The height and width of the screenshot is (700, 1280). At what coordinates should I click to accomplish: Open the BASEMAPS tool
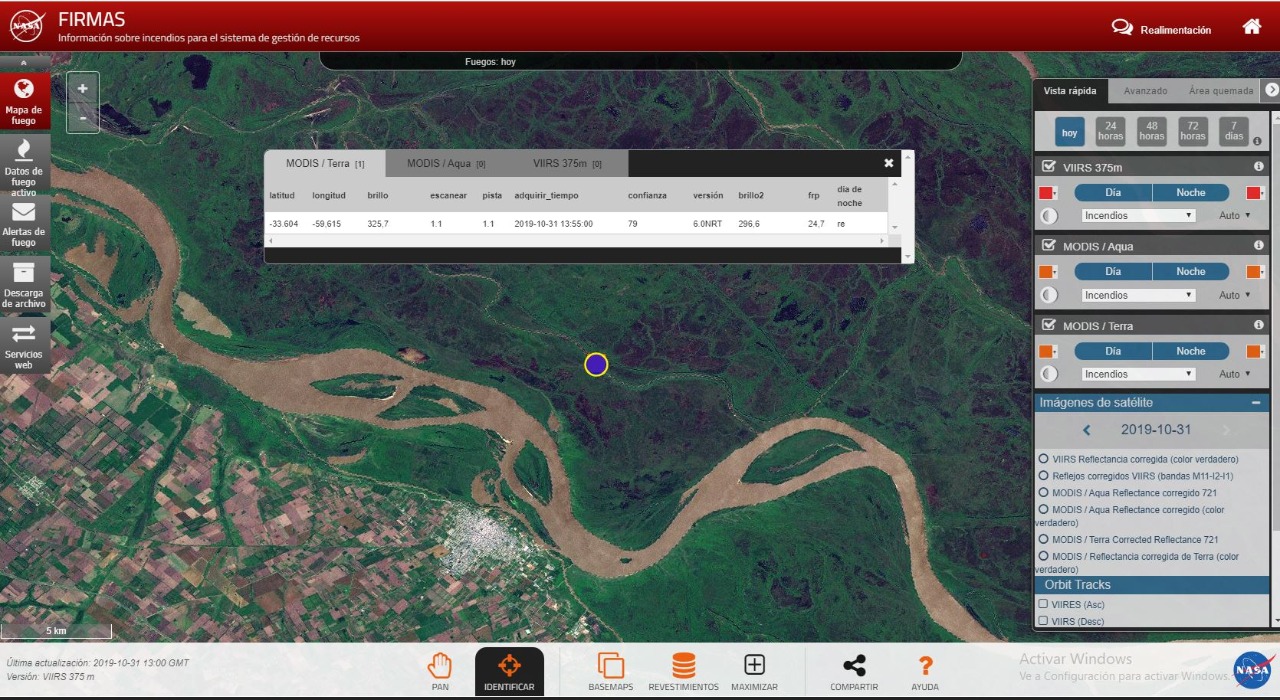(x=611, y=672)
